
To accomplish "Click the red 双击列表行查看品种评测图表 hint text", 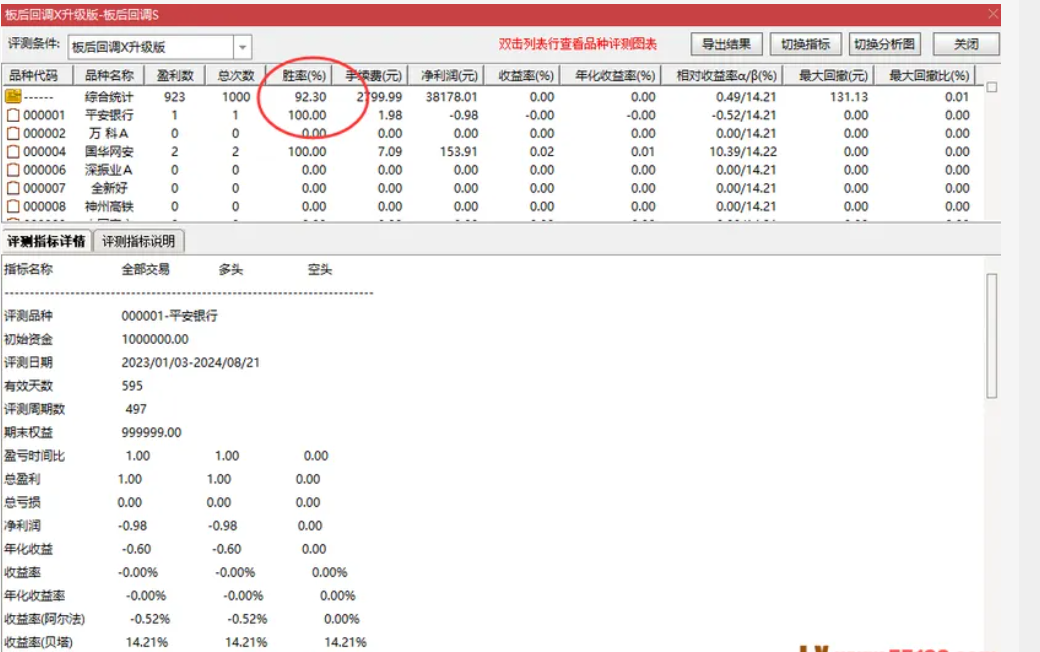I will coord(578,43).
